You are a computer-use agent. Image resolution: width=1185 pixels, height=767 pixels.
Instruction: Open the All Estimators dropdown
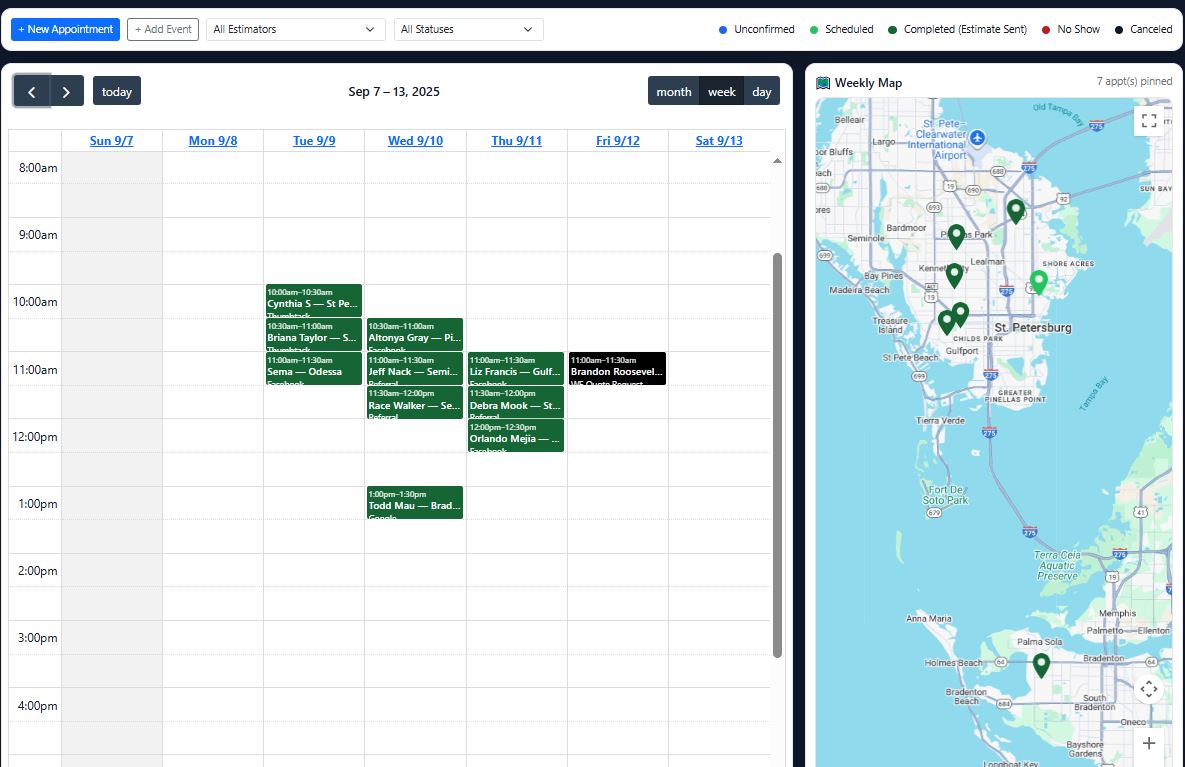(295, 29)
